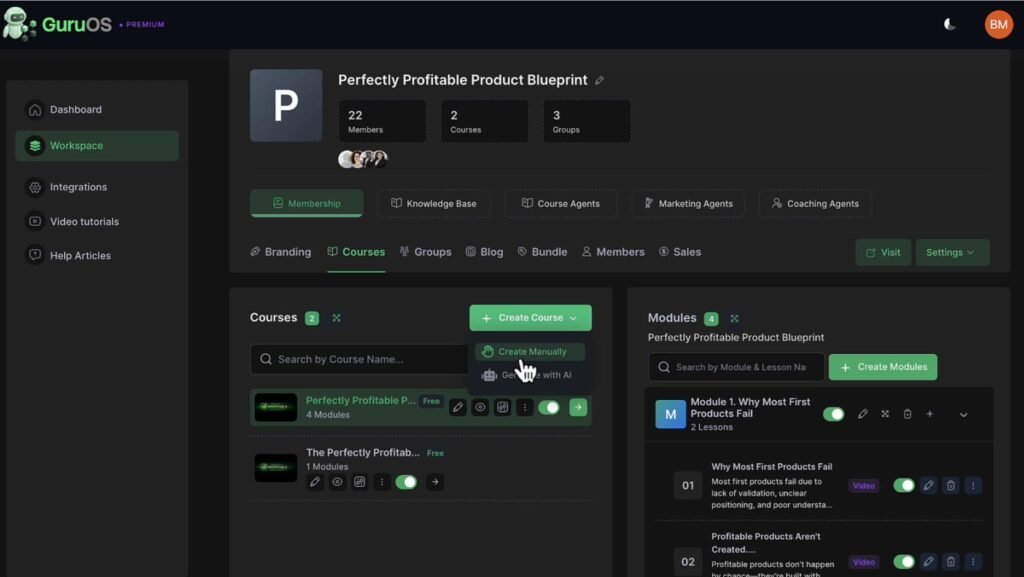This screenshot has height=577, width=1024.
Task: Click the GuruOS robot logo
Action: tap(18, 24)
